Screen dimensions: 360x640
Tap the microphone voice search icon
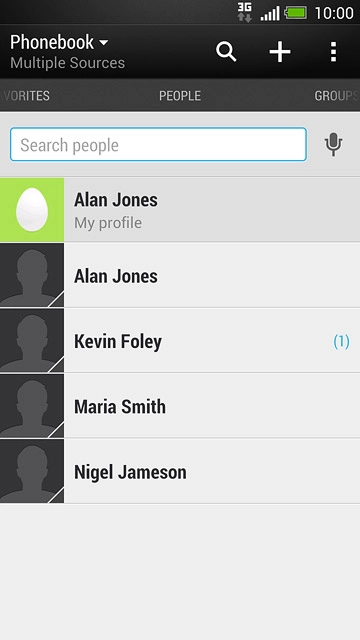point(333,144)
